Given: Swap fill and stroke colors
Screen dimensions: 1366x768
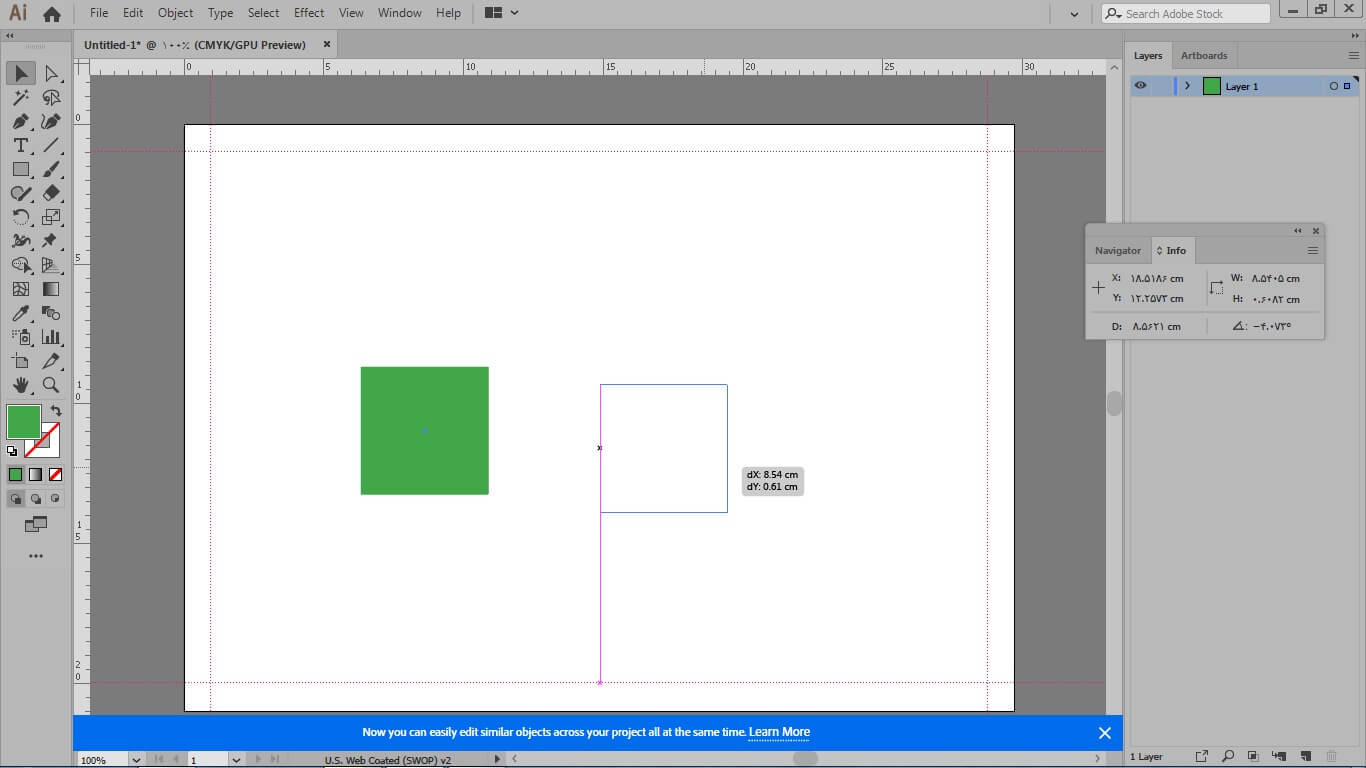Looking at the screenshot, I should point(56,411).
